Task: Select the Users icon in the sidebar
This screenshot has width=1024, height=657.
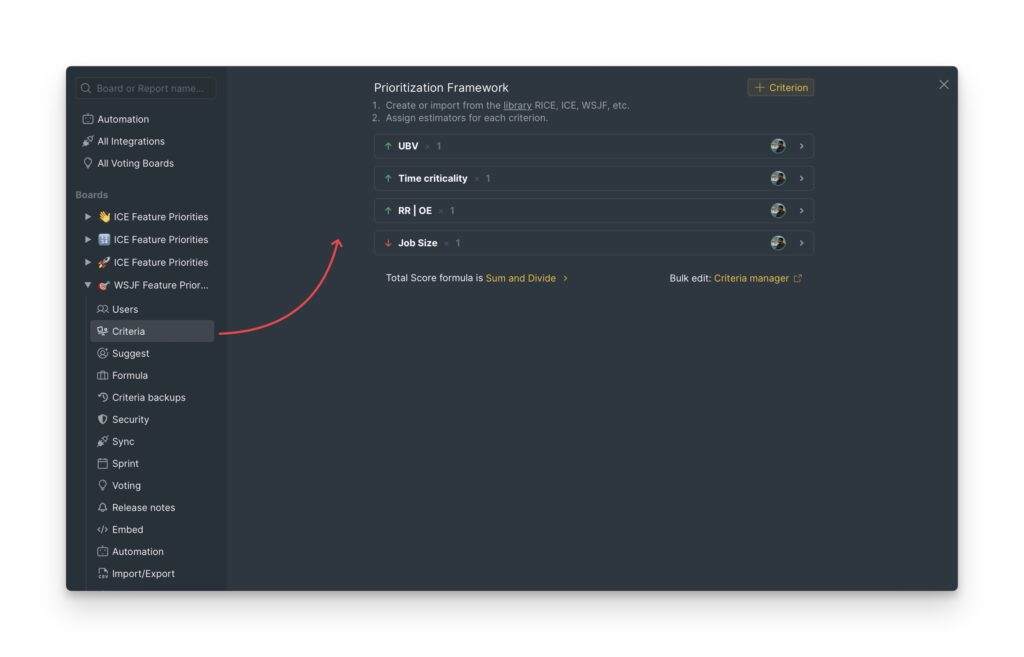Action: [x=101, y=309]
